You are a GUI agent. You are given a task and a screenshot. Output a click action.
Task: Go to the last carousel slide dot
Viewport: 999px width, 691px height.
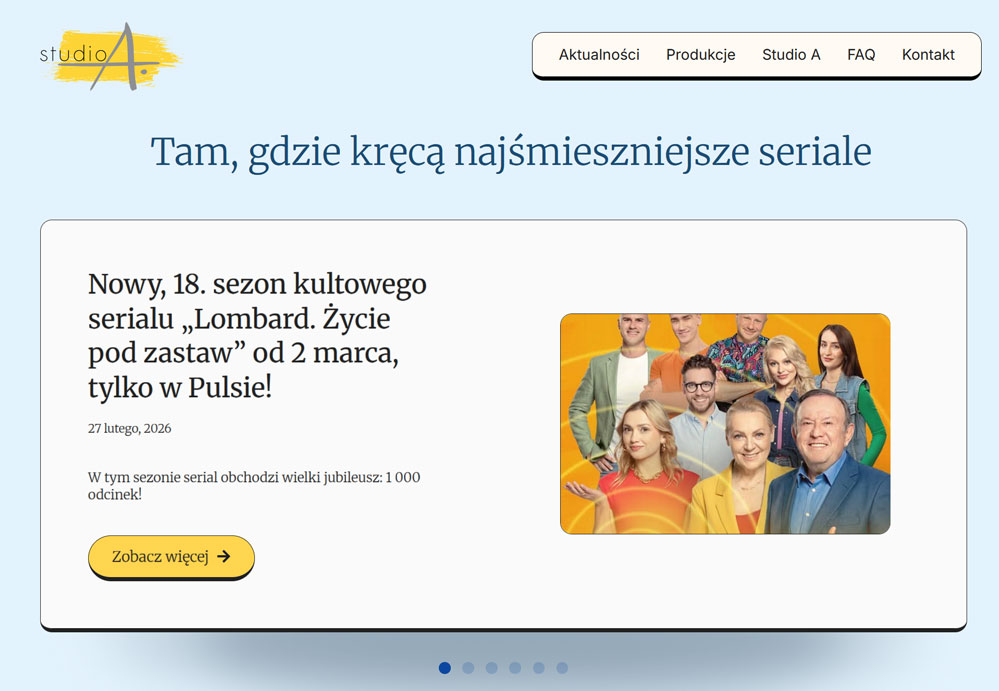point(562,668)
